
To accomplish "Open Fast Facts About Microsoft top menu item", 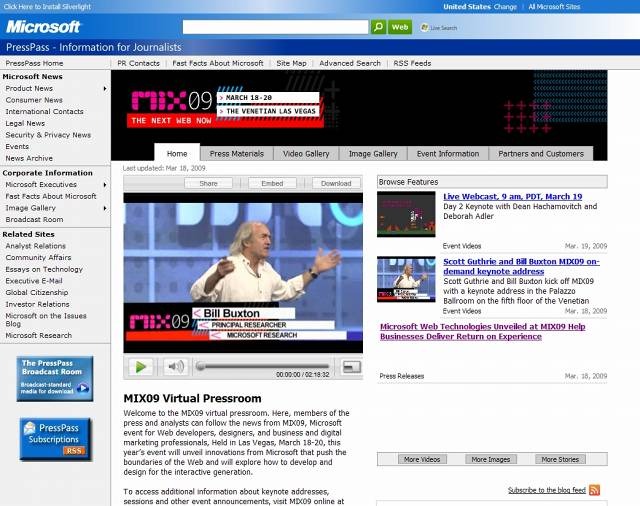I will [x=218, y=63].
